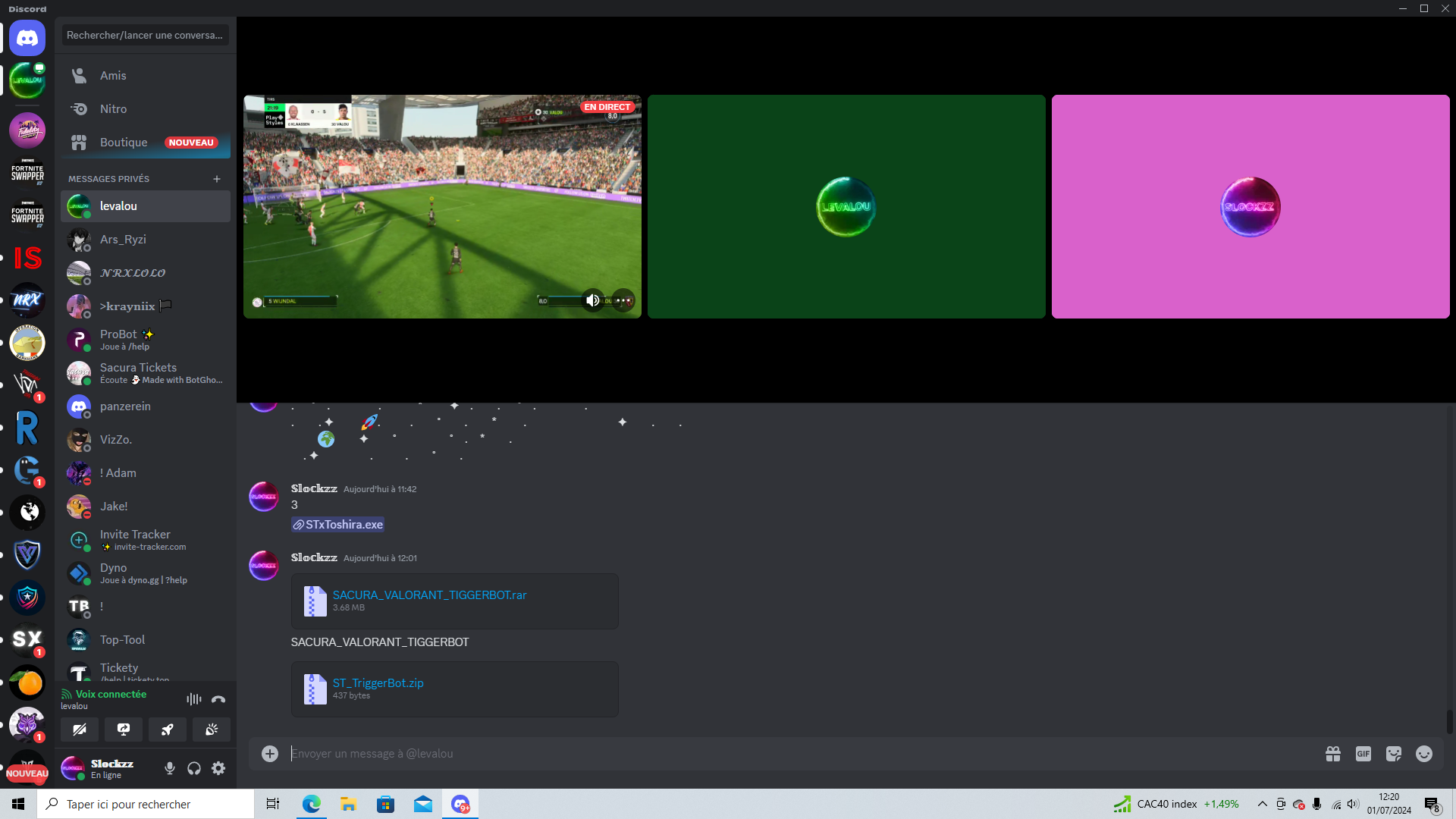Open the Sacura Tickets conversation

point(146,373)
